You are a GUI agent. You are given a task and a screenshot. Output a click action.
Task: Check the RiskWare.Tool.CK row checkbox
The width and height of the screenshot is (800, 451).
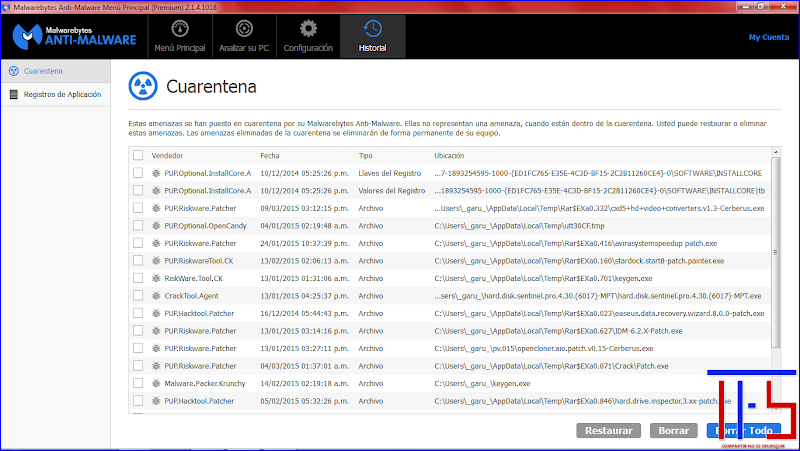[138, 278]
